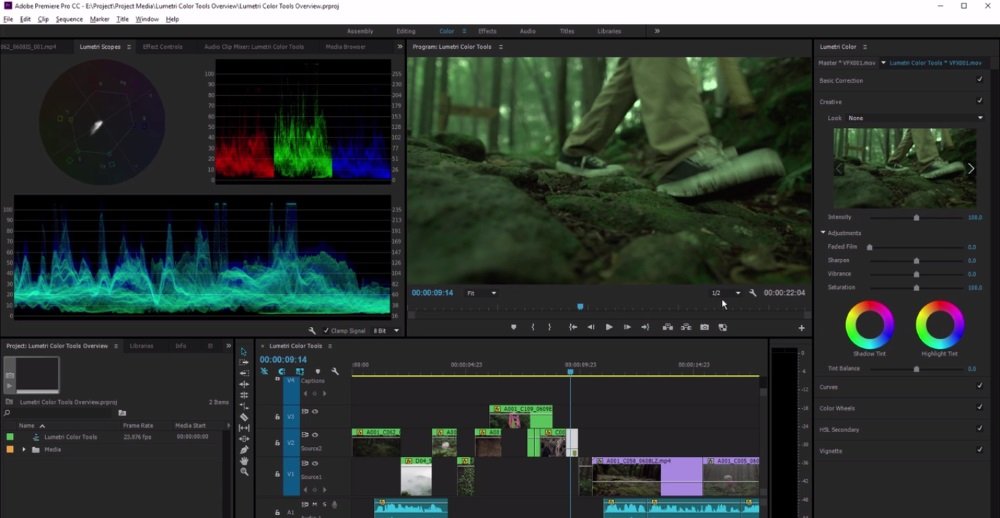Toggle snap magnet in timeline
Screen dimensions: 1000x518
click(x=281, y=371)
